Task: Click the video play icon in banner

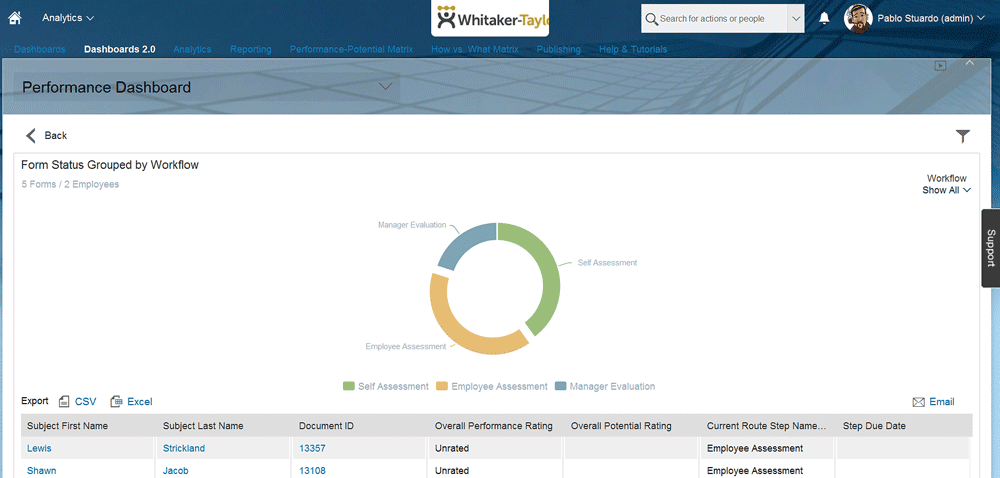Action: pyautogui.click(x=940, y=66)
